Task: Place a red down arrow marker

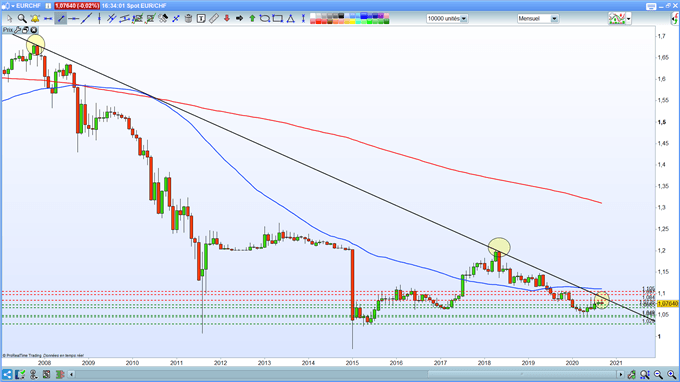Action: [226, 19]
